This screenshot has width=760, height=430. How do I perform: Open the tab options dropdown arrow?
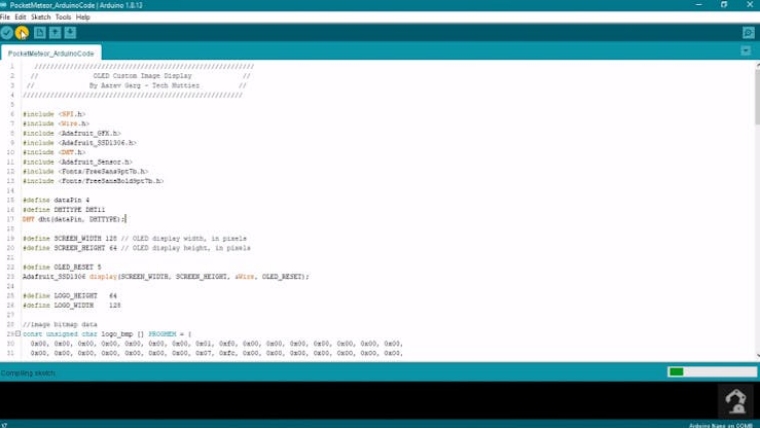pos(747,51)
